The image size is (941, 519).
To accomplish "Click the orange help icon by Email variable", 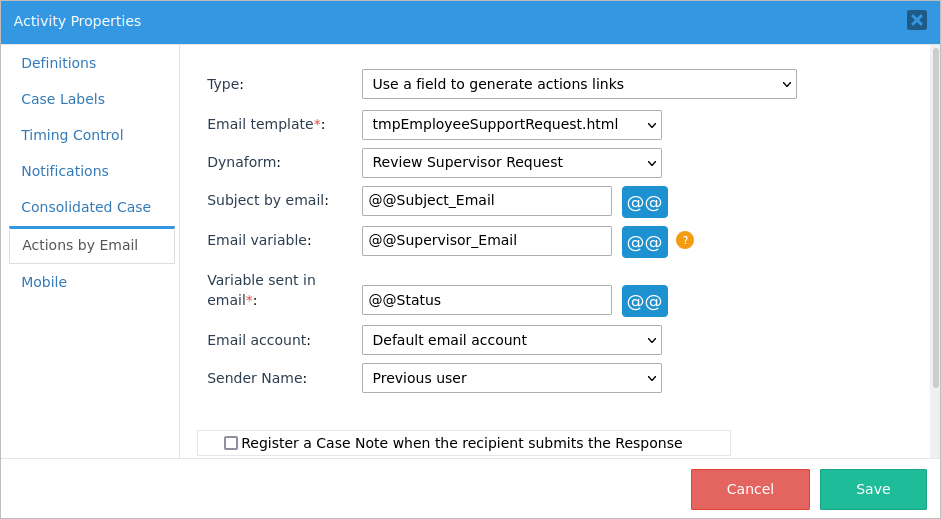I will pos(685,240).
